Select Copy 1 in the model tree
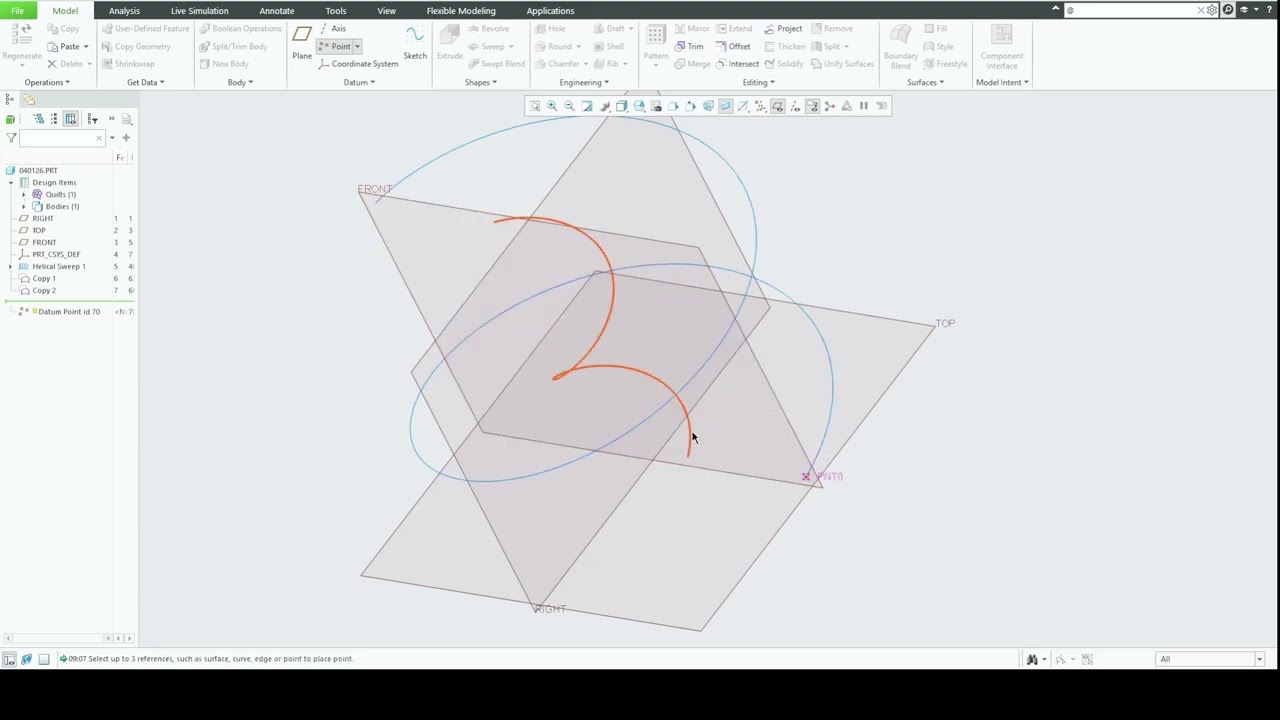Viewport: 1280px width, 720px height. click(43, 279)
